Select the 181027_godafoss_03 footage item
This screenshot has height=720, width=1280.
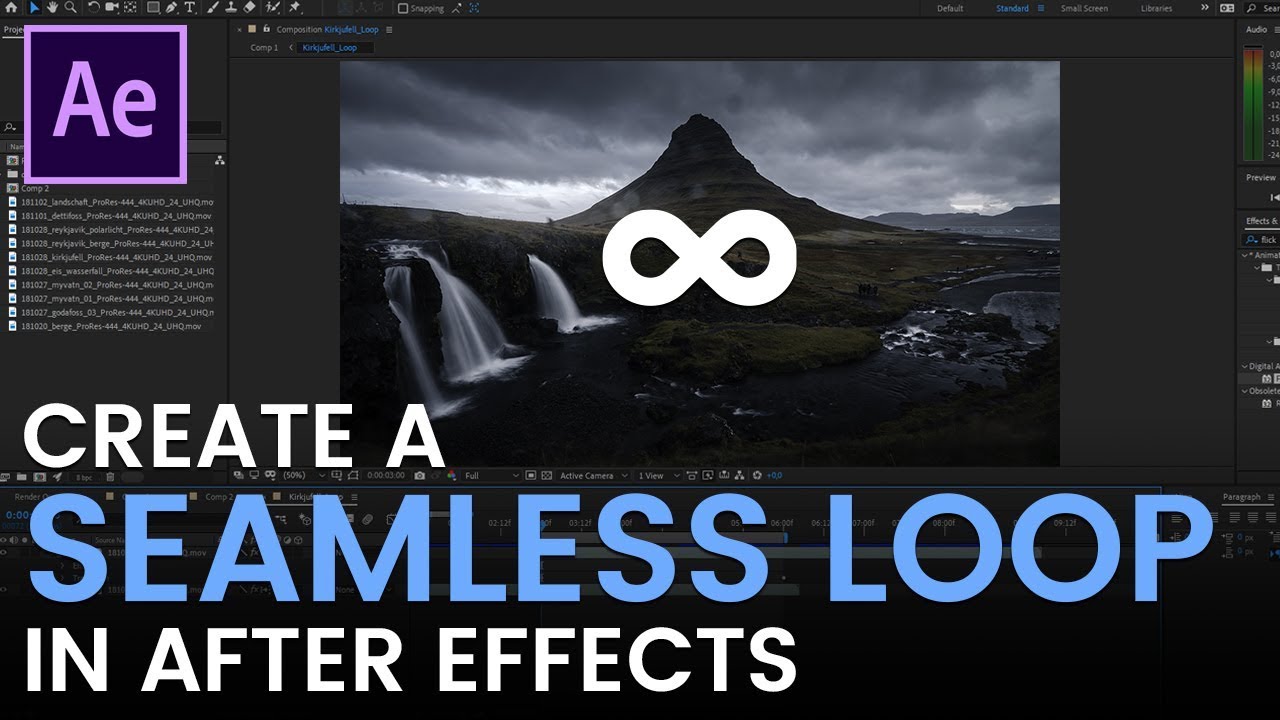click(116, 312)
